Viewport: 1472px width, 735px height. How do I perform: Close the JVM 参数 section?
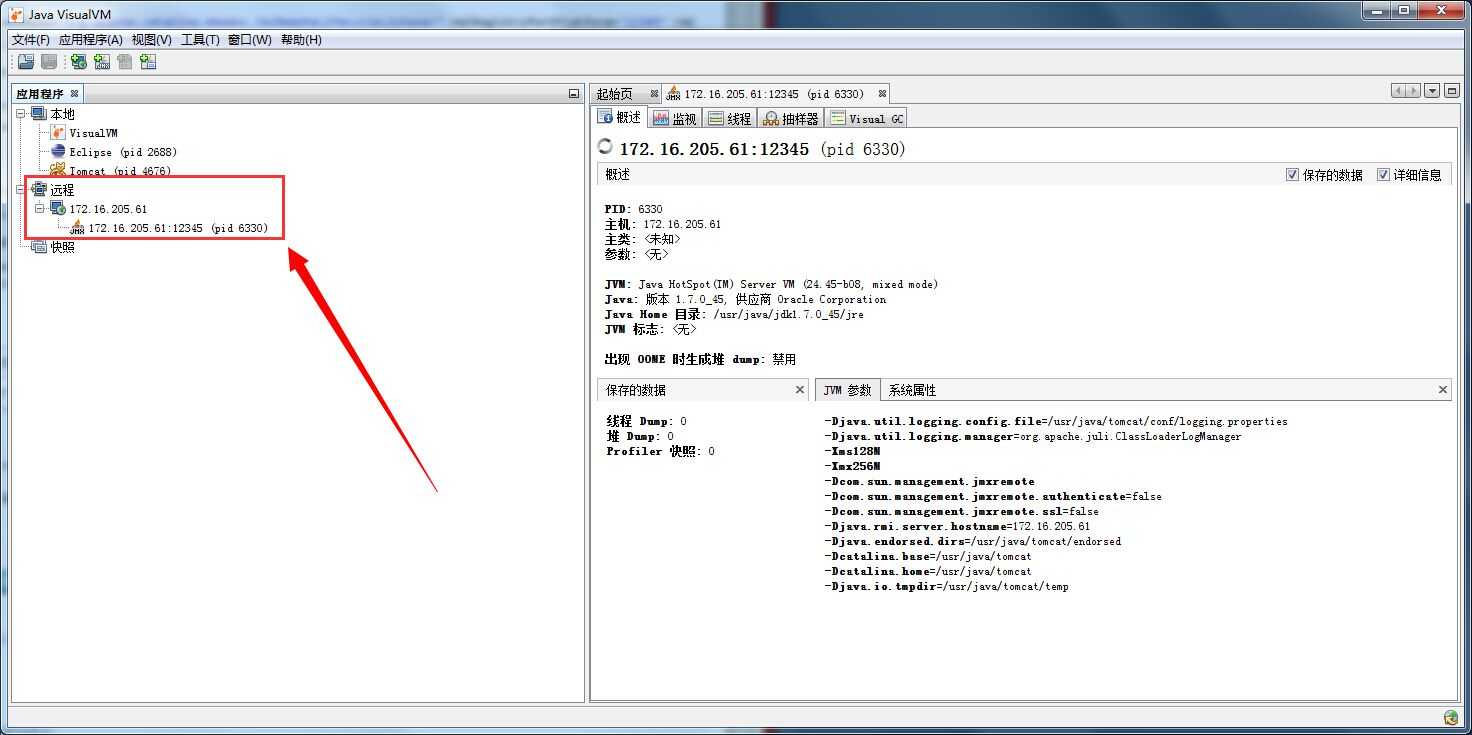[x=1443, y=390]
